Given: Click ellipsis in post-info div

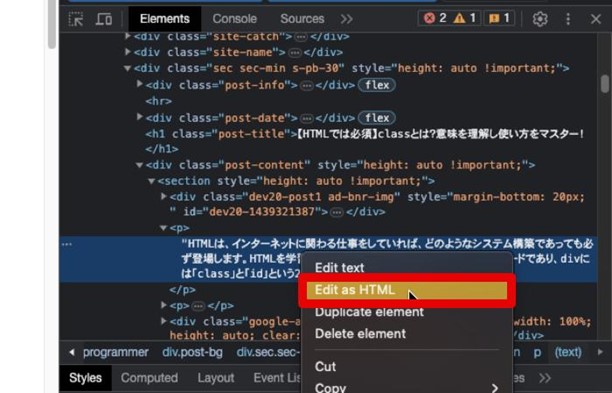Looking at the screenshot, I should [307, 85].
